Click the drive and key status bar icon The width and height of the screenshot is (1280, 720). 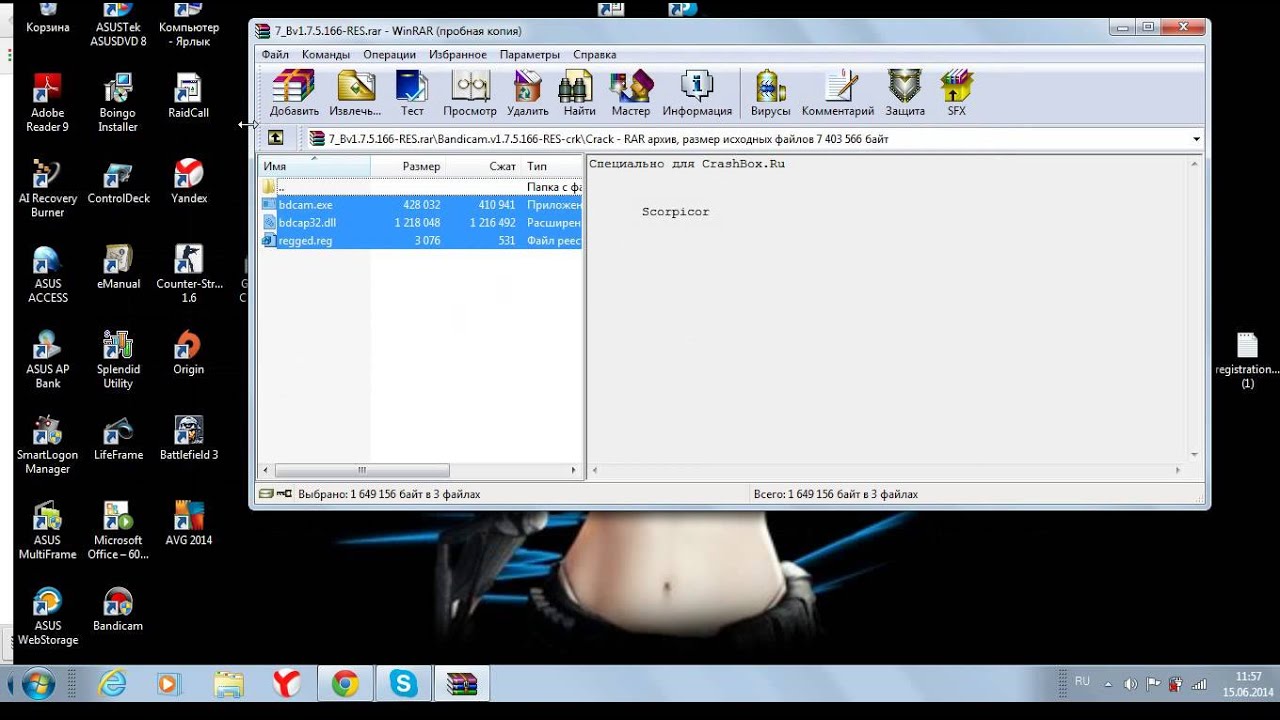tap(275, 494)
